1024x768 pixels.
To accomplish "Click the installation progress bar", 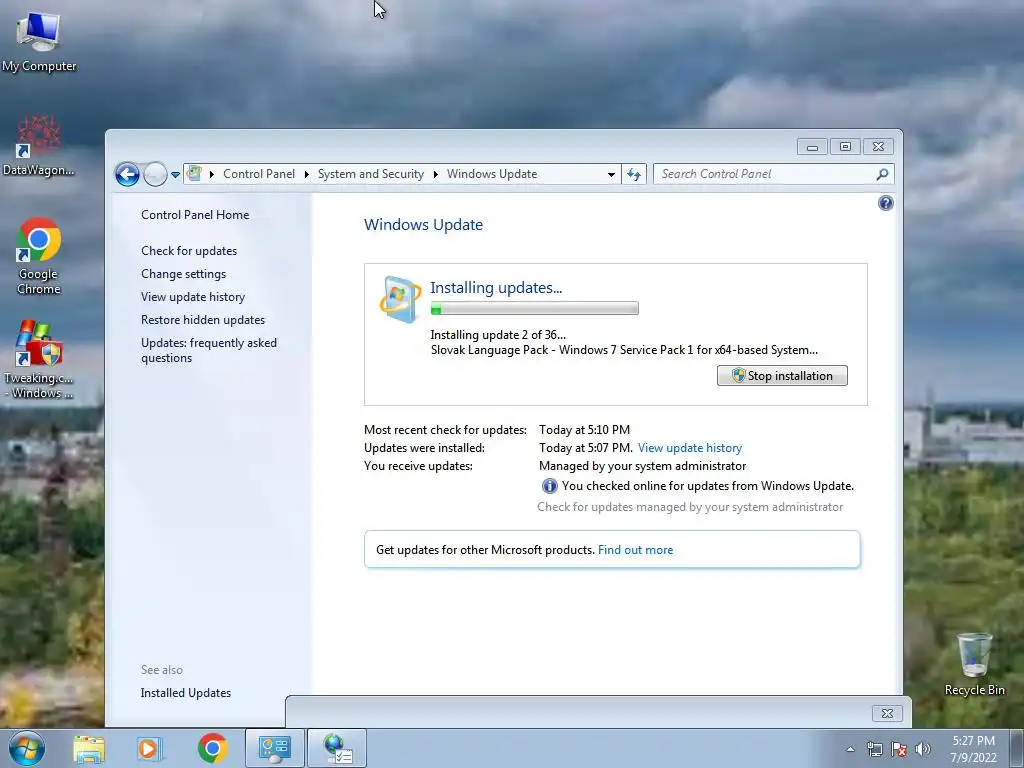I will click(x=534, y=308).
